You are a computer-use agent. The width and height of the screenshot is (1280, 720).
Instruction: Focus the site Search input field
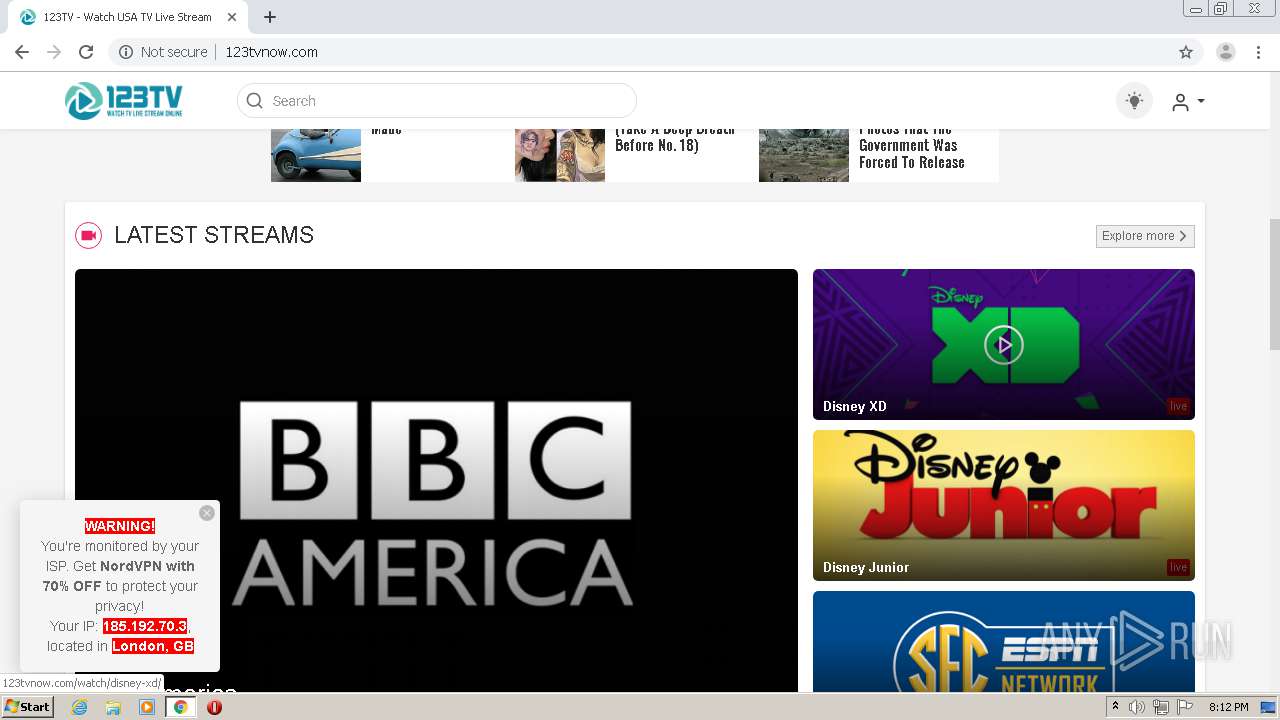(x=437, y=101)
